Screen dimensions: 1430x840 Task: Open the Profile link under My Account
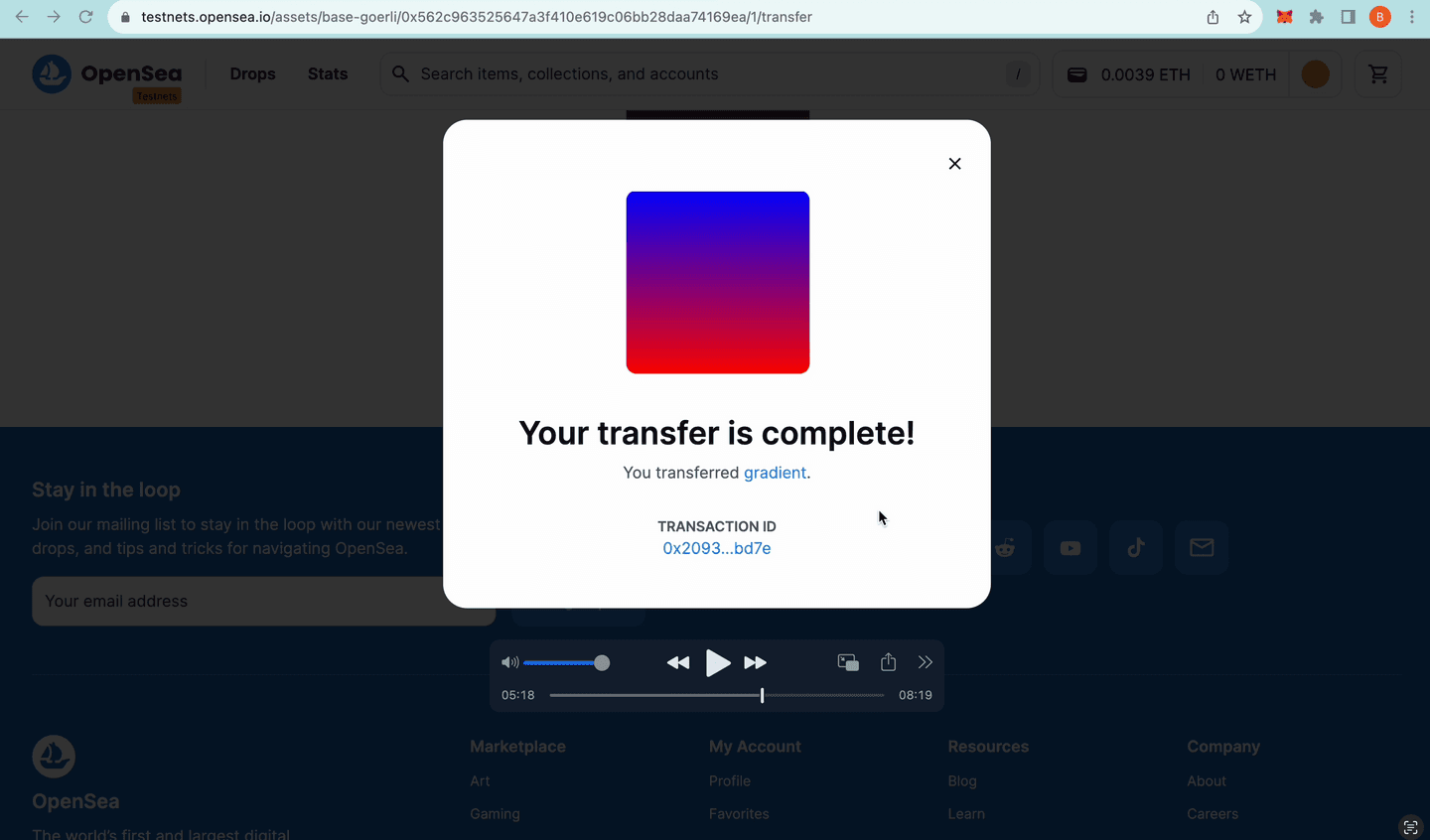click(730, 781)
